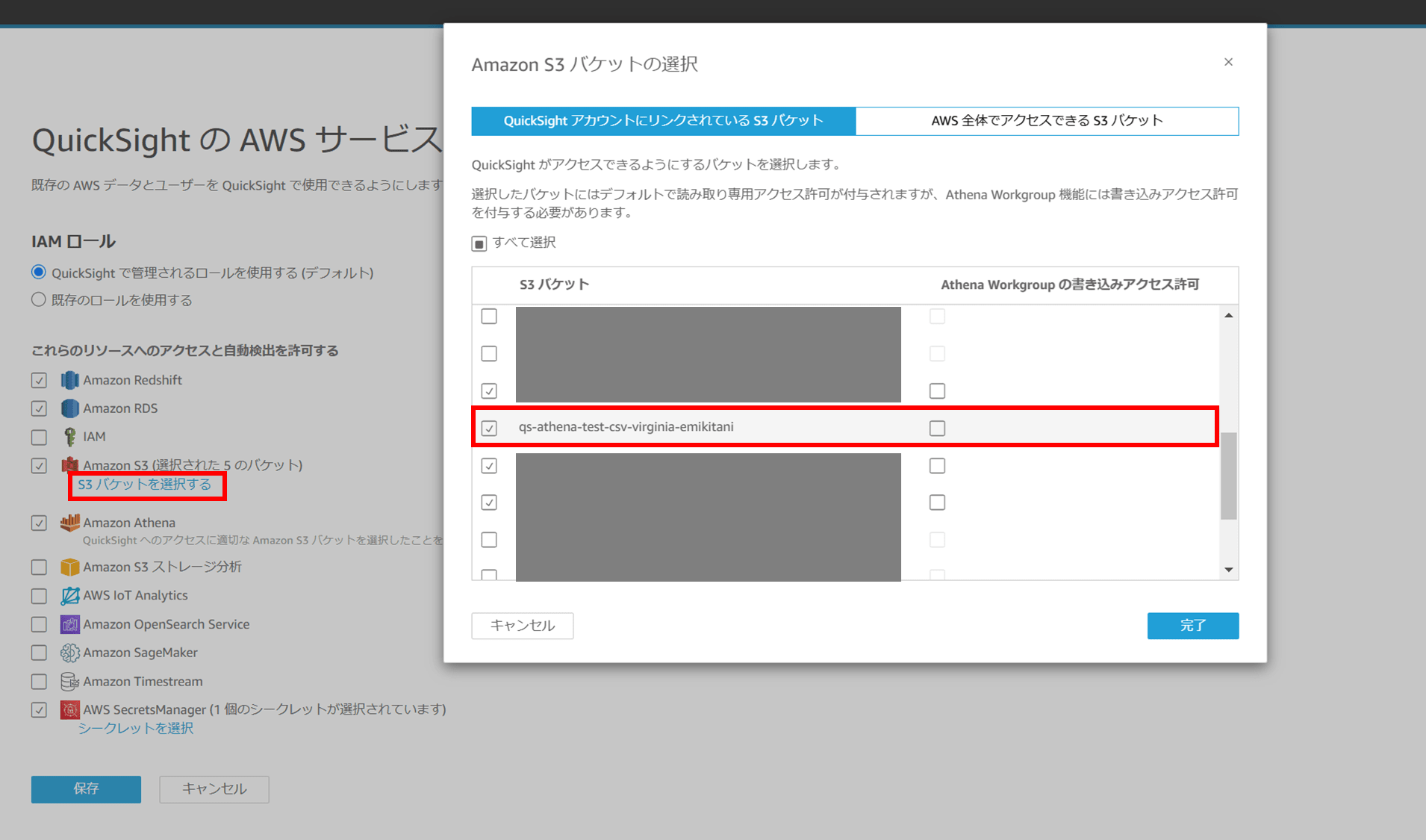
Task: Enable the AWS IoT Analytics checkbox
Action: click(39, 596)
